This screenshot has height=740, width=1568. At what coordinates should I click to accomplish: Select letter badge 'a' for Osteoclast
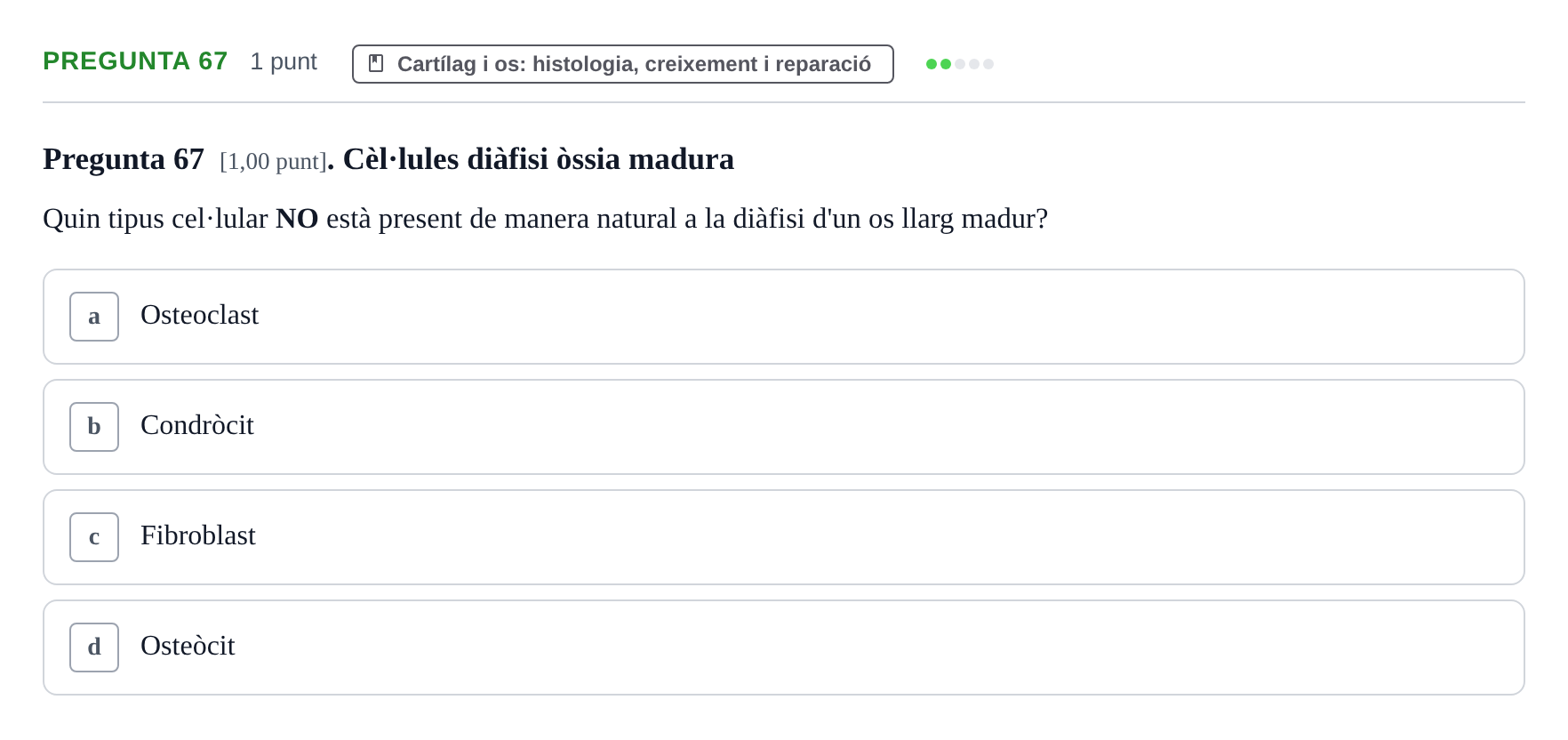pos(94,317)
